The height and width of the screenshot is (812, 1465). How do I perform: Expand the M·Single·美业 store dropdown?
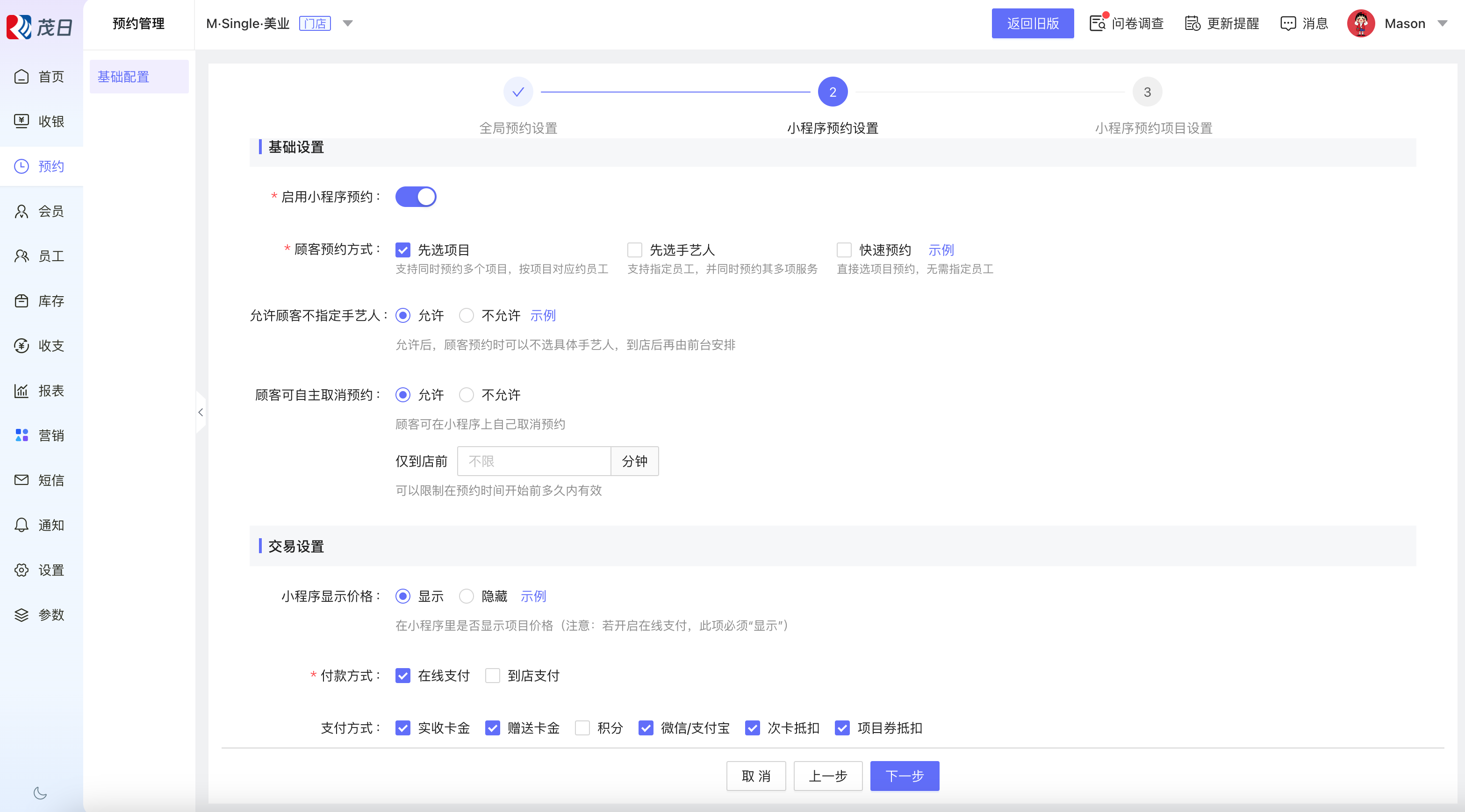pos(348,23)
